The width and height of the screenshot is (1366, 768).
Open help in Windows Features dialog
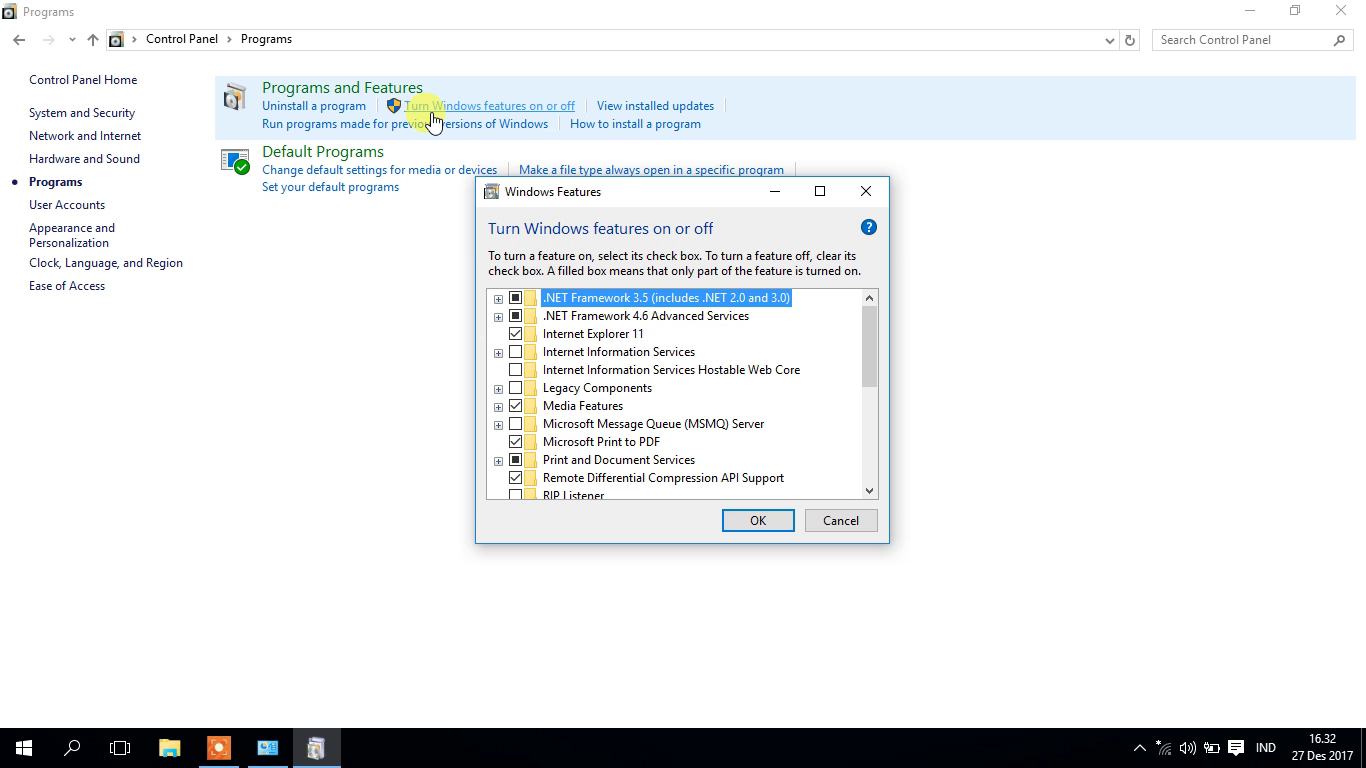(x=868, y=227)
